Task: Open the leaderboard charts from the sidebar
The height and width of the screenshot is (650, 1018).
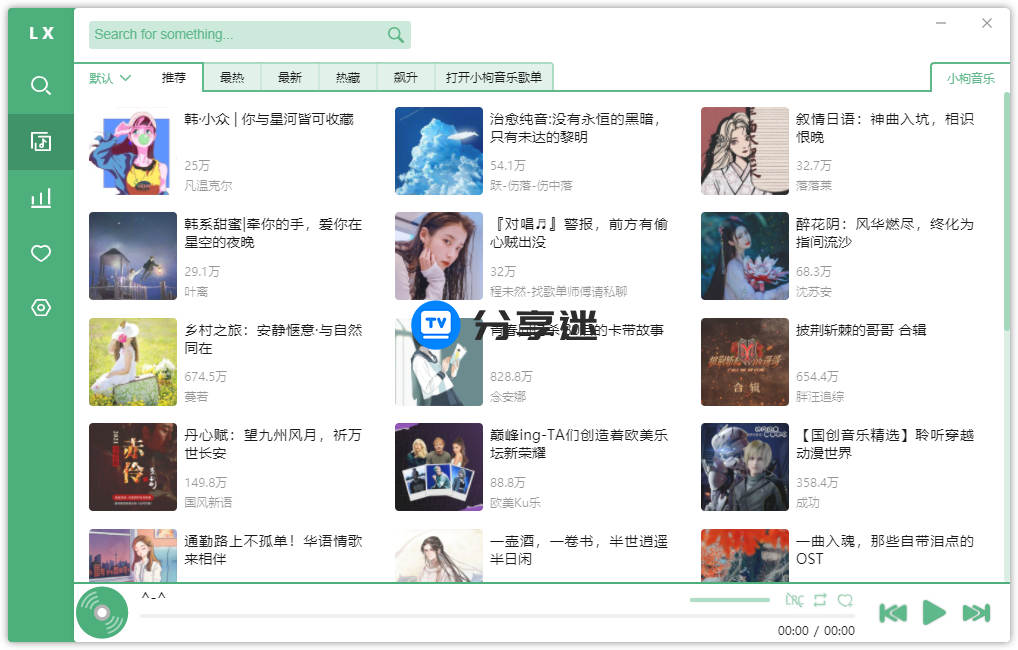Action: tap(40, 197)
